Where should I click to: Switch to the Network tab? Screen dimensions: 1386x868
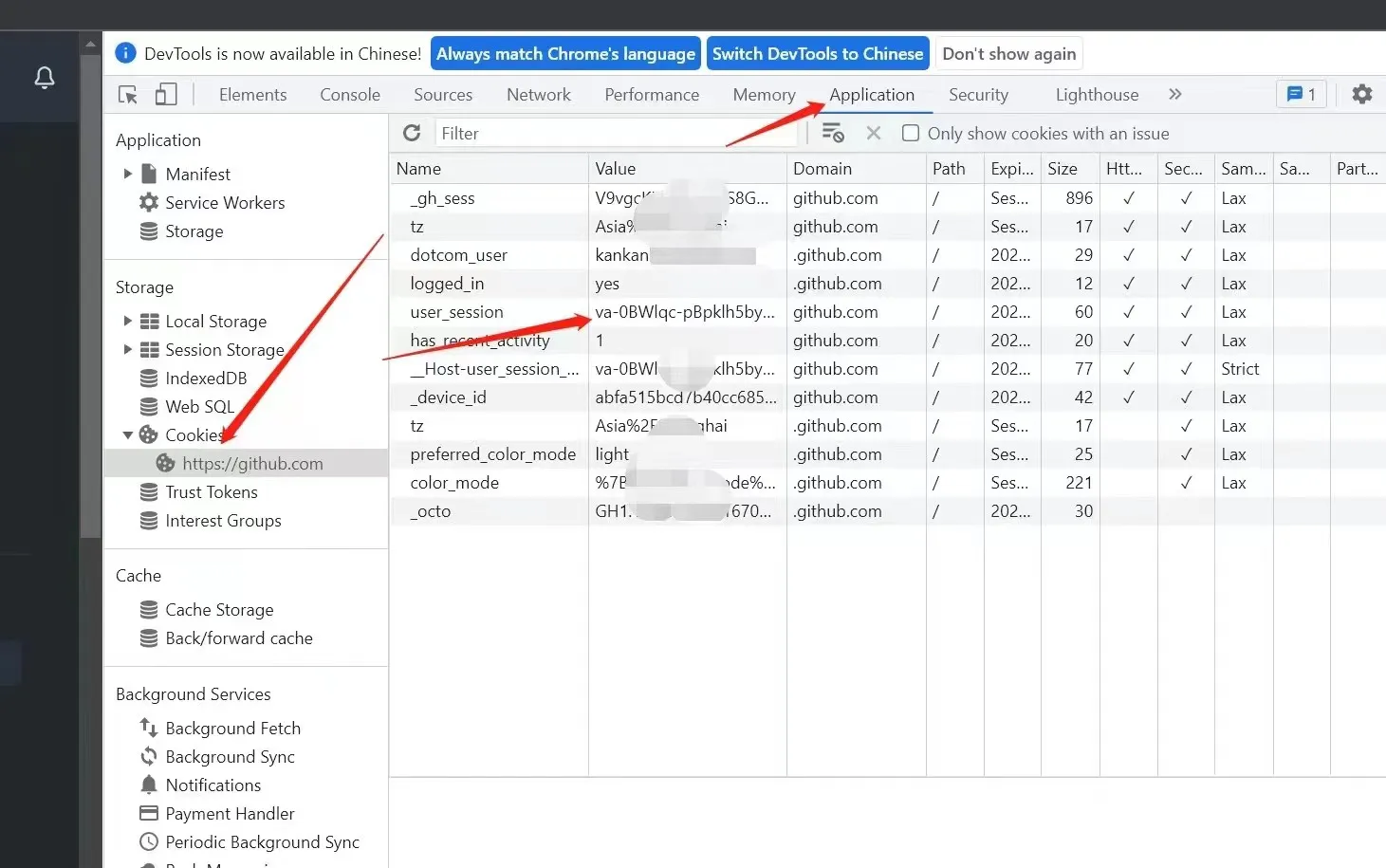[x=538, y=95]
